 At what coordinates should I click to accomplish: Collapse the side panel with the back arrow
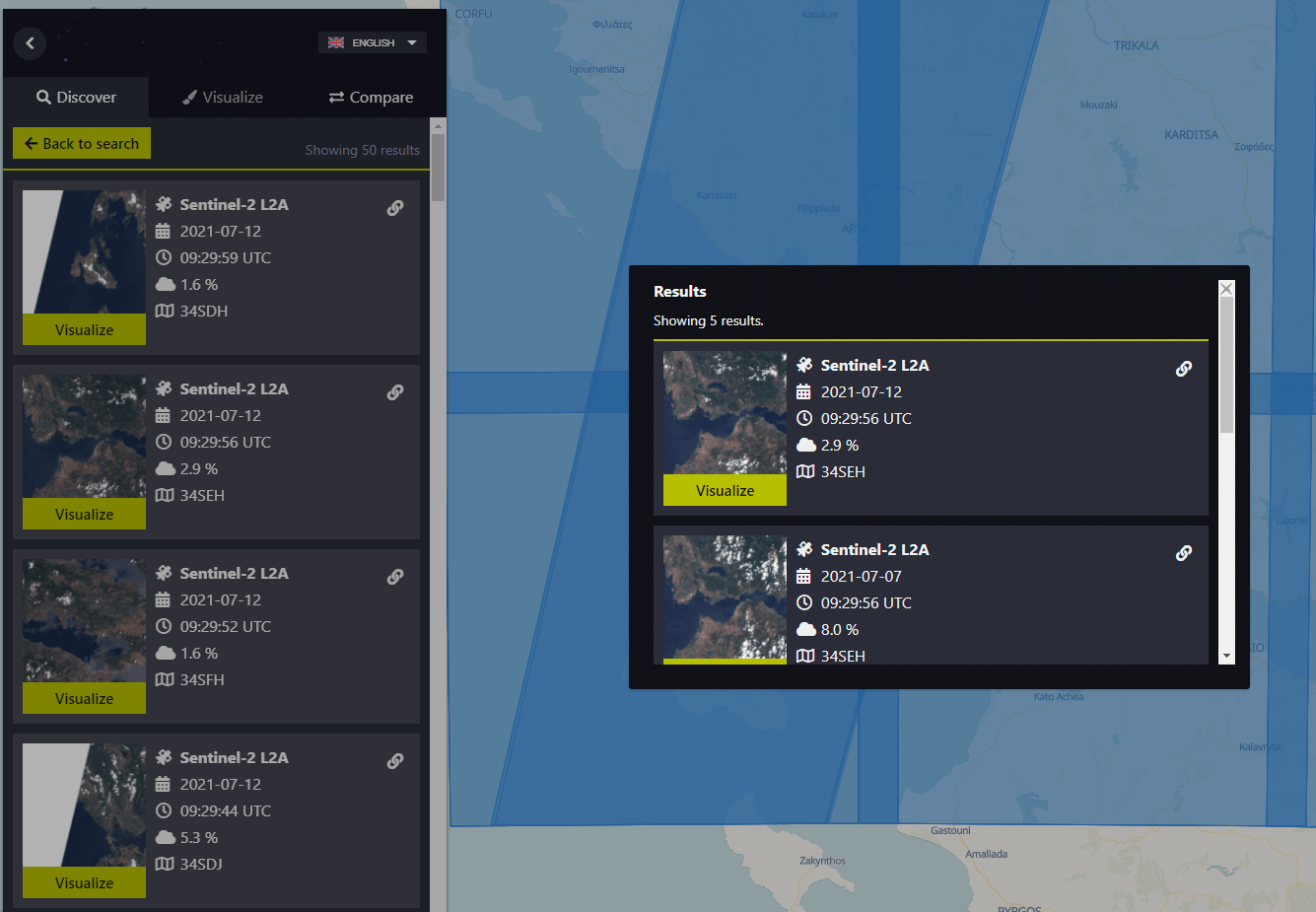pos(30,42)
